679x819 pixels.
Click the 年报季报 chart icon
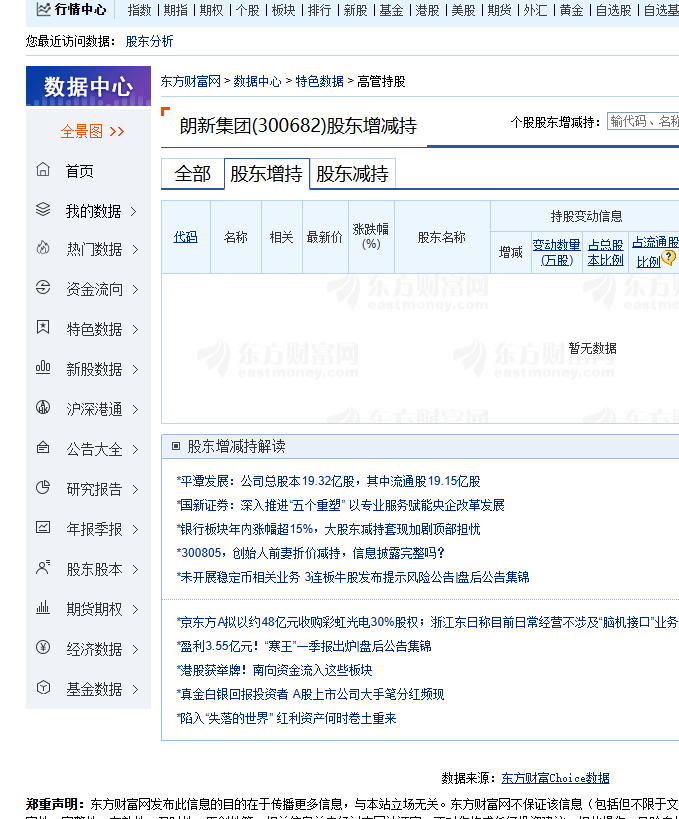(x=43, y=528)
